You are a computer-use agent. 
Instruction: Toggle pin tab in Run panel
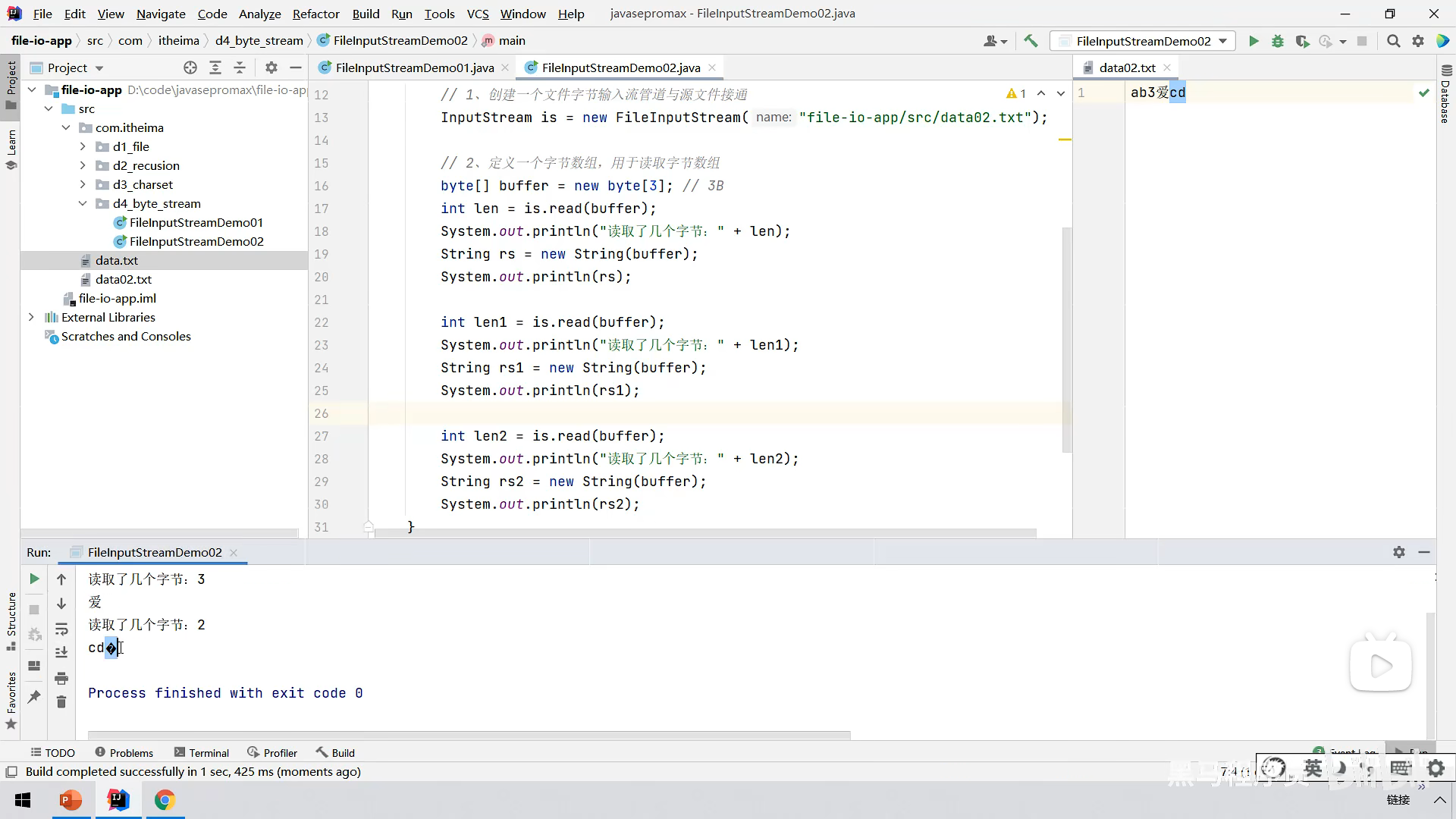tap(34, 696)
